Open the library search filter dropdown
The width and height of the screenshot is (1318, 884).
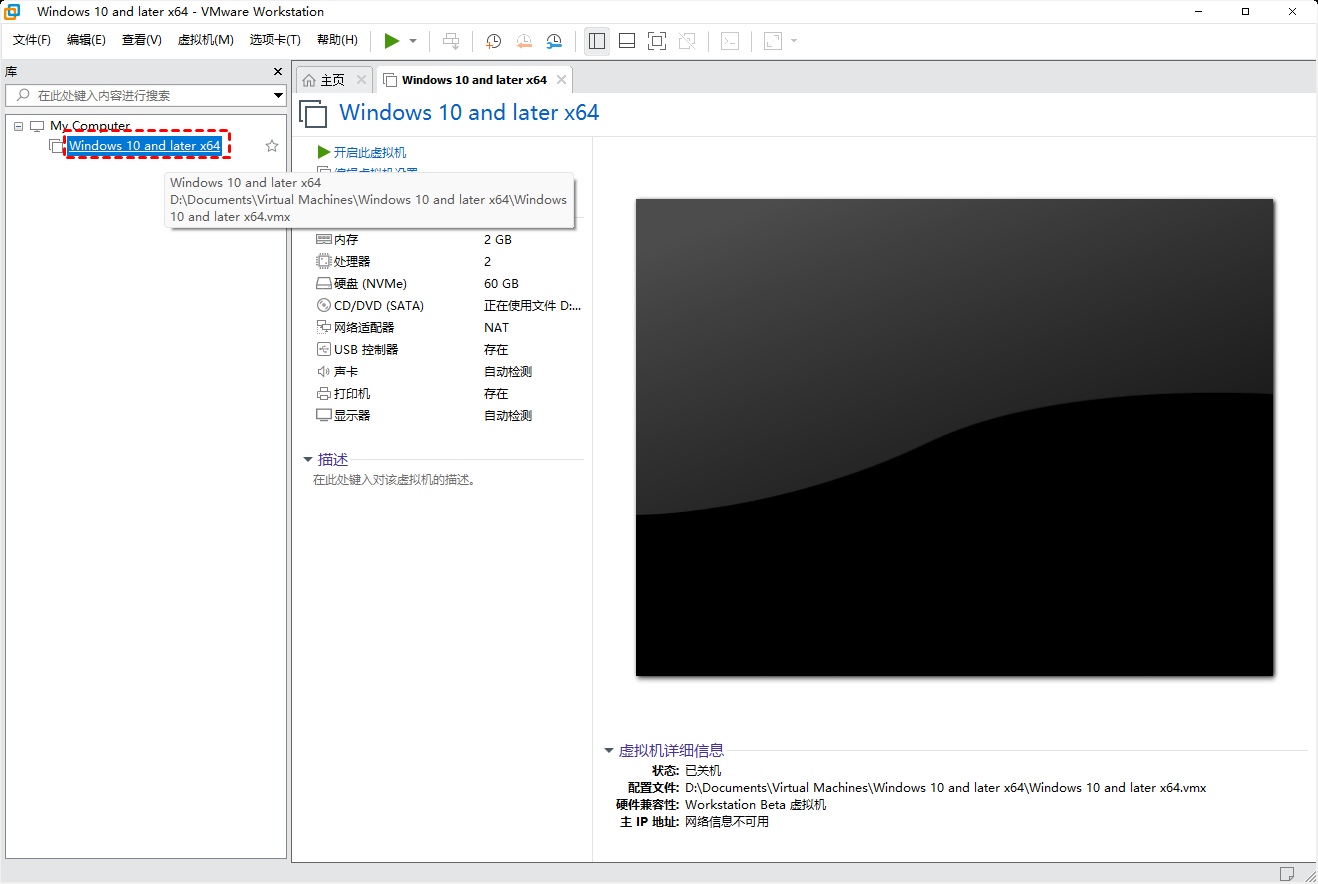[278, 96]
